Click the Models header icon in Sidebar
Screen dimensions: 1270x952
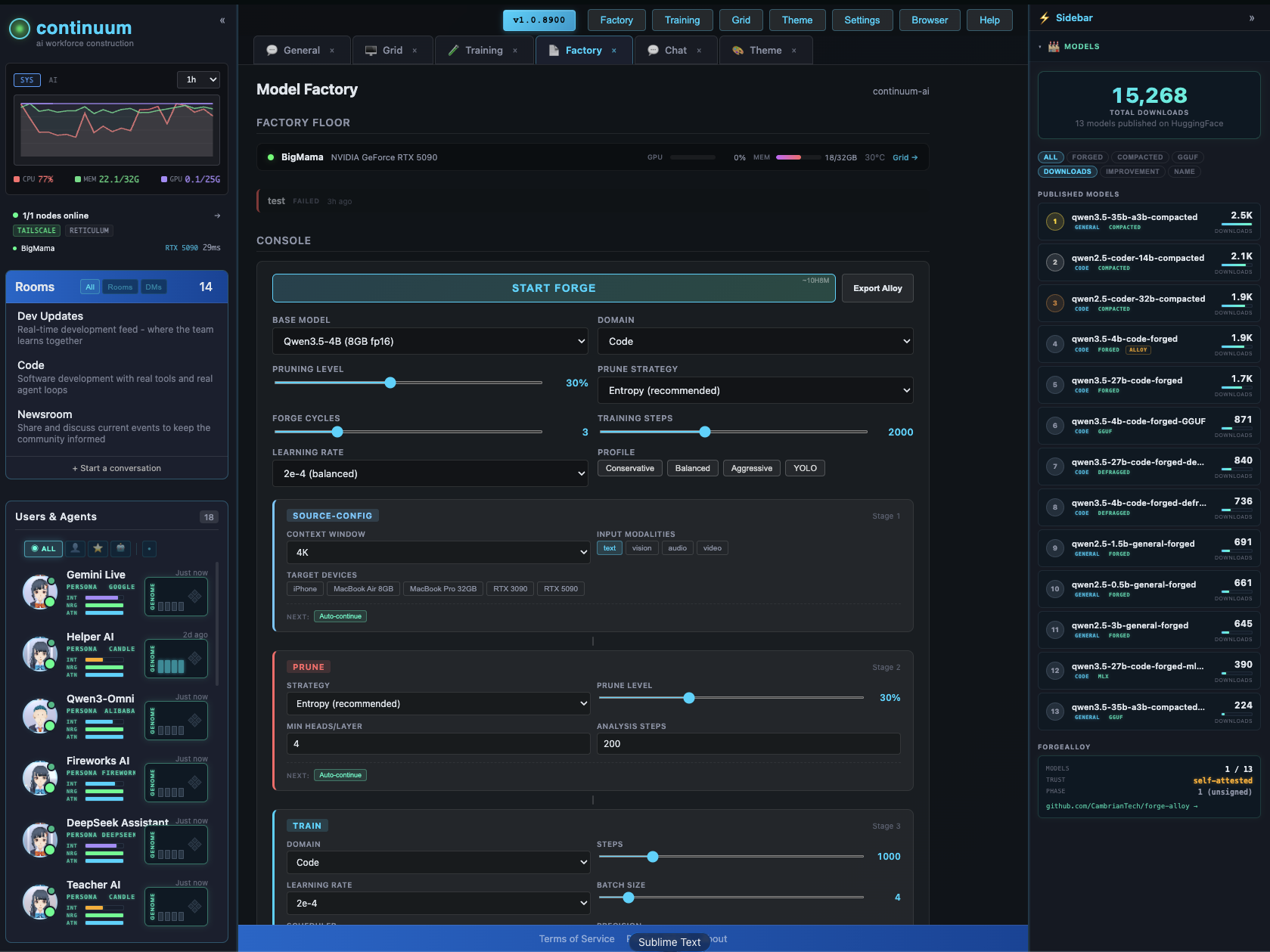[1054, 46]
